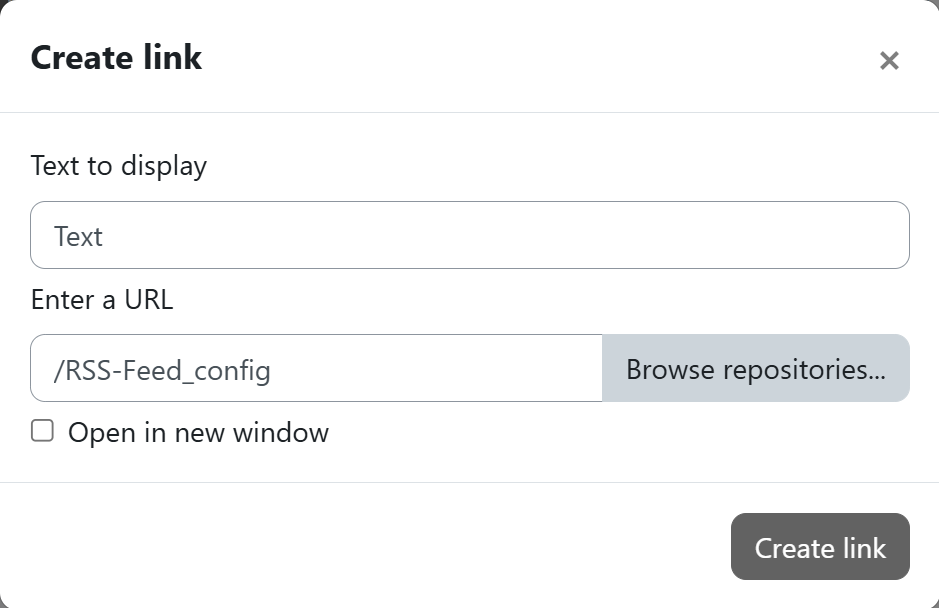Place cursor in the URL text box
Viewport: 939px width, 608px height.
316,369
